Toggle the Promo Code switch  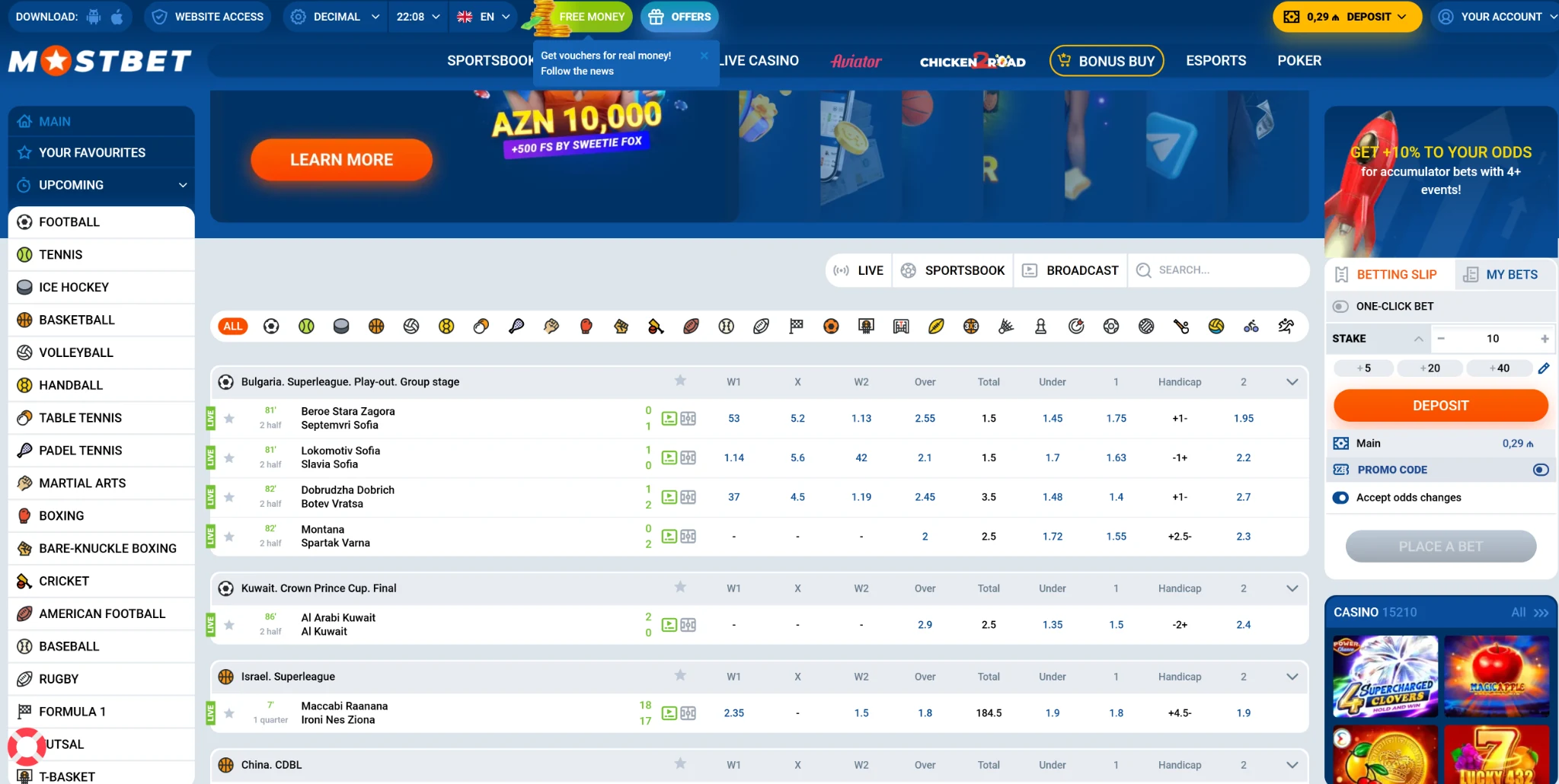coord(1541,470)
